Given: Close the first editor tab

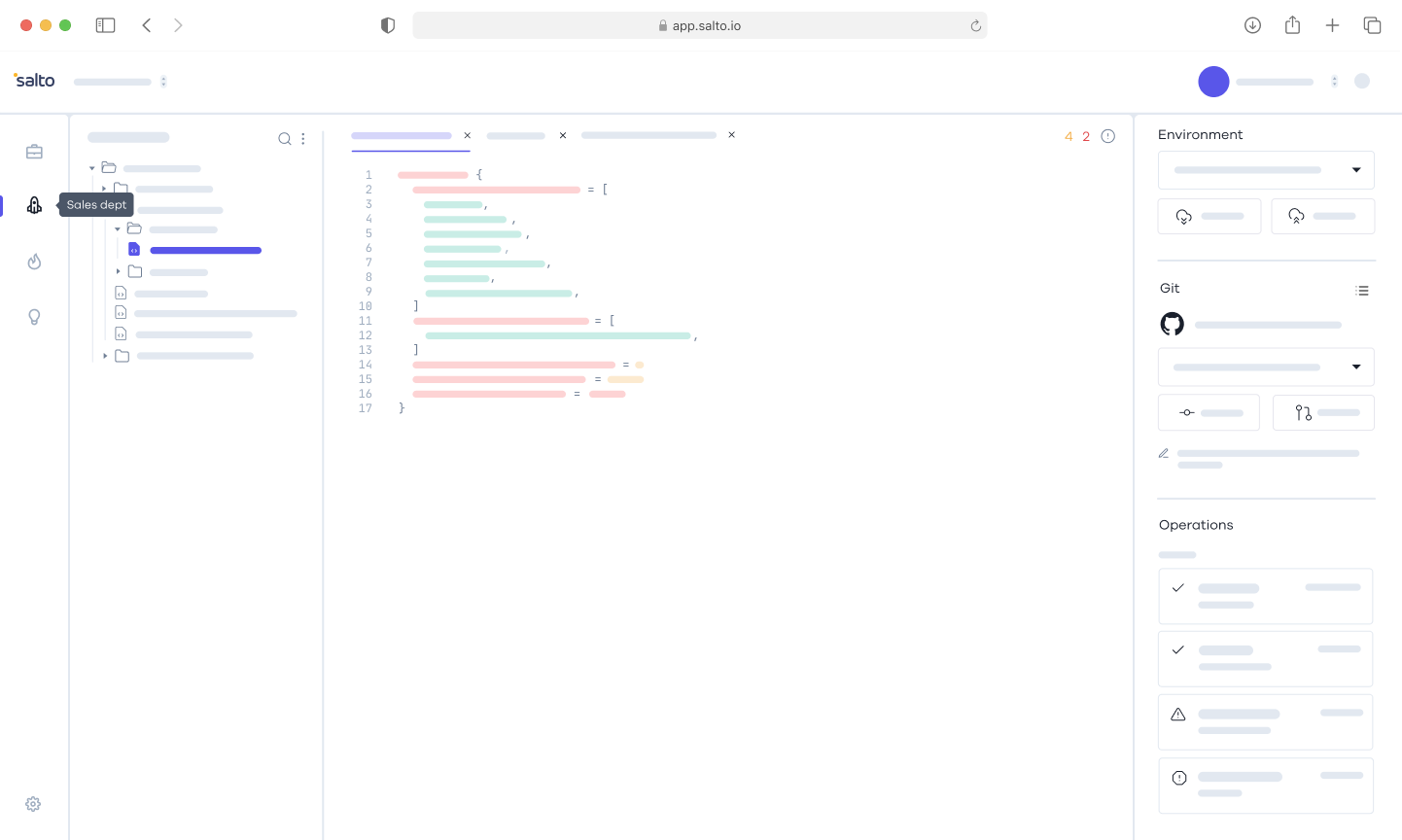Looking at the screenshot, I should coord(468,135).
